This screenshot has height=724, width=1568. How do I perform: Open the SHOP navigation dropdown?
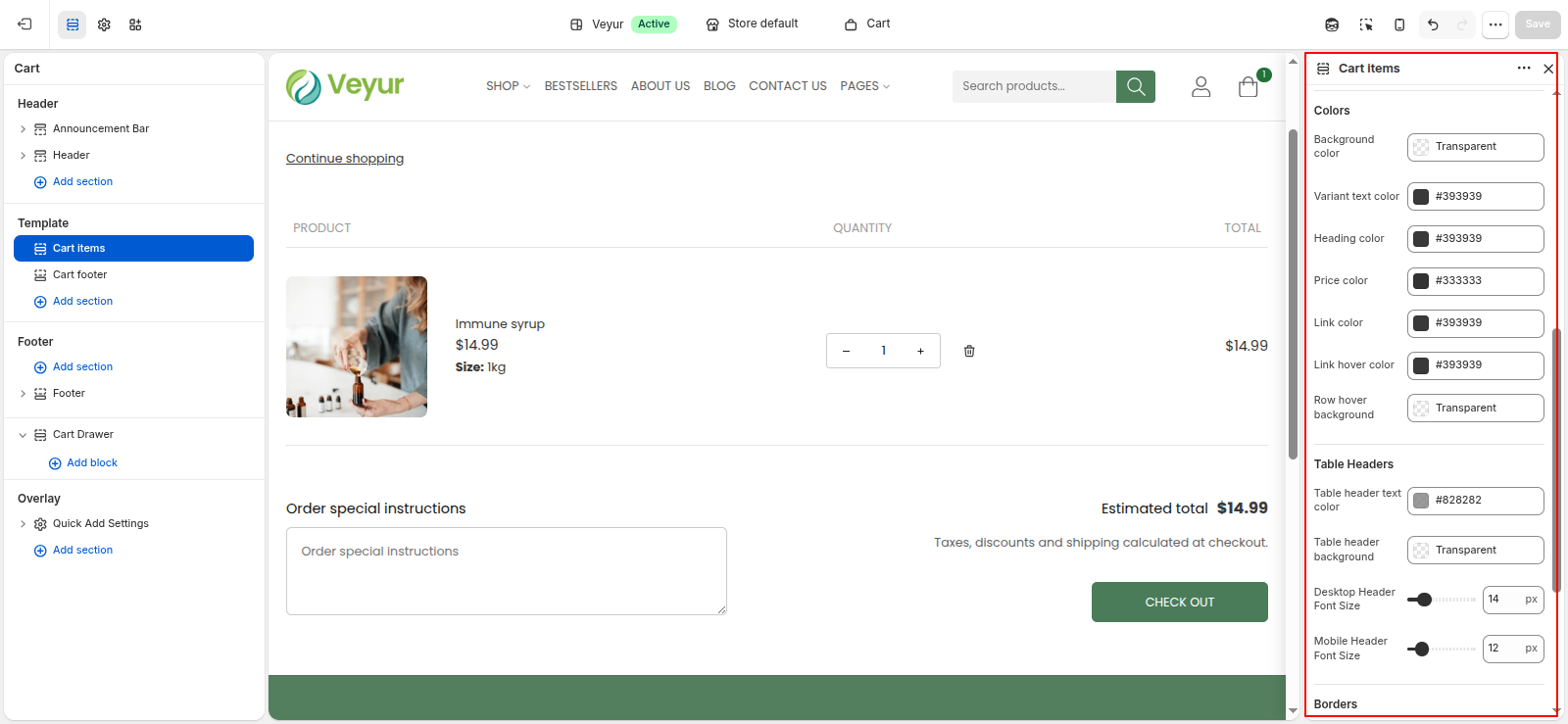click(x=508, y=86)
